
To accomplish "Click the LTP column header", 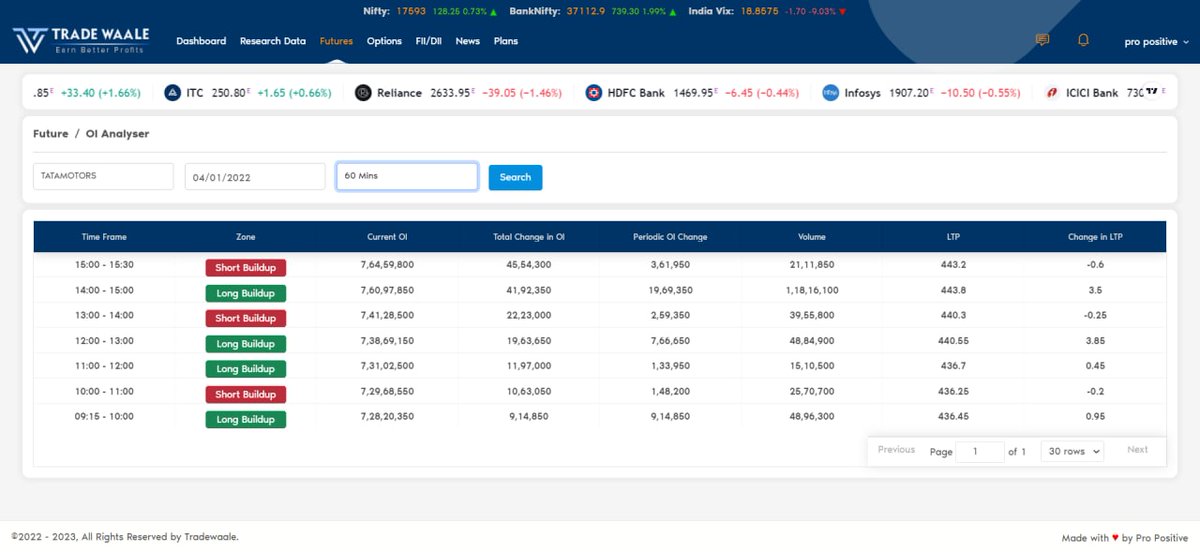I will pos(953,237).
